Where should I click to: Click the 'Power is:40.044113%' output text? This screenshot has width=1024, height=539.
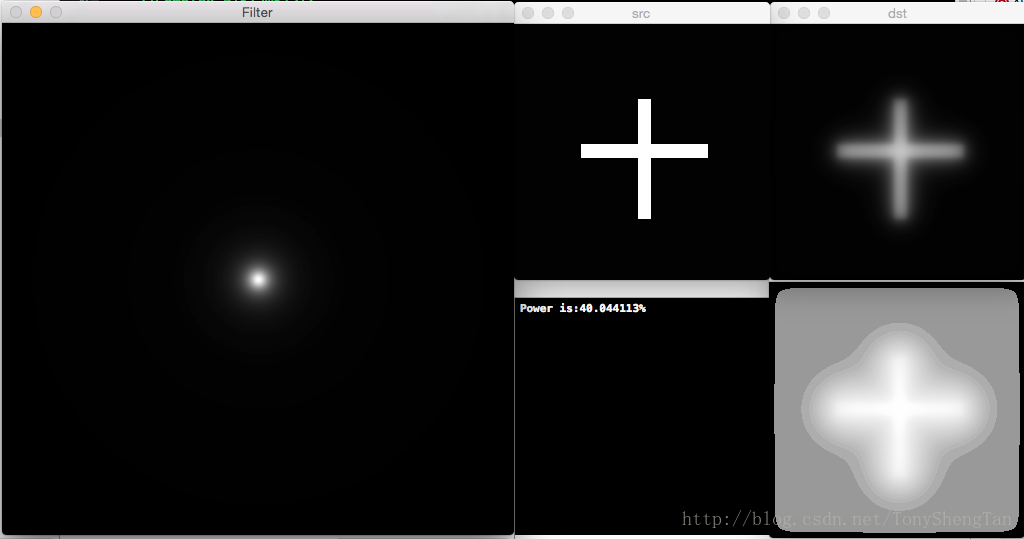[582, 308]
